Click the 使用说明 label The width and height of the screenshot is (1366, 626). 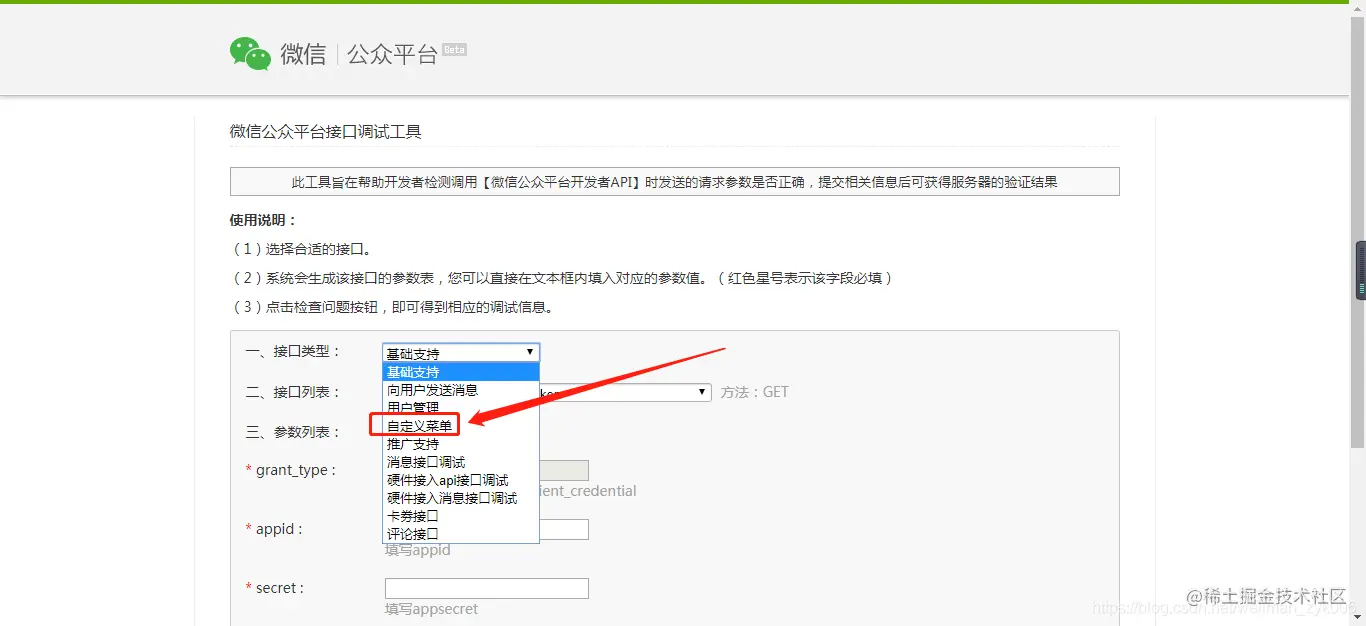pos(263,220)
